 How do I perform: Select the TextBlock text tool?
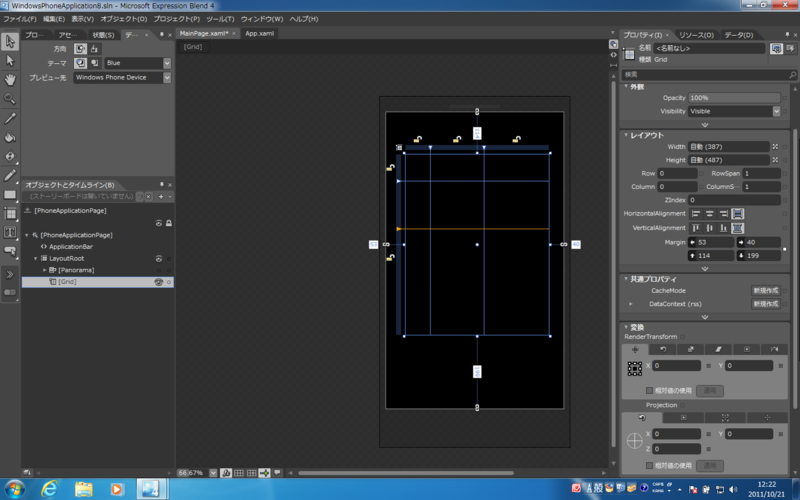click(x=10, y=232)
